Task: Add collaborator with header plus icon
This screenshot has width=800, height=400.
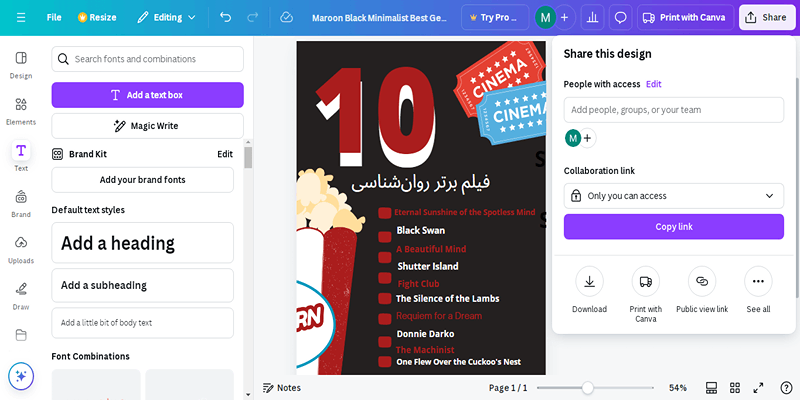Action: pos(564,17)
